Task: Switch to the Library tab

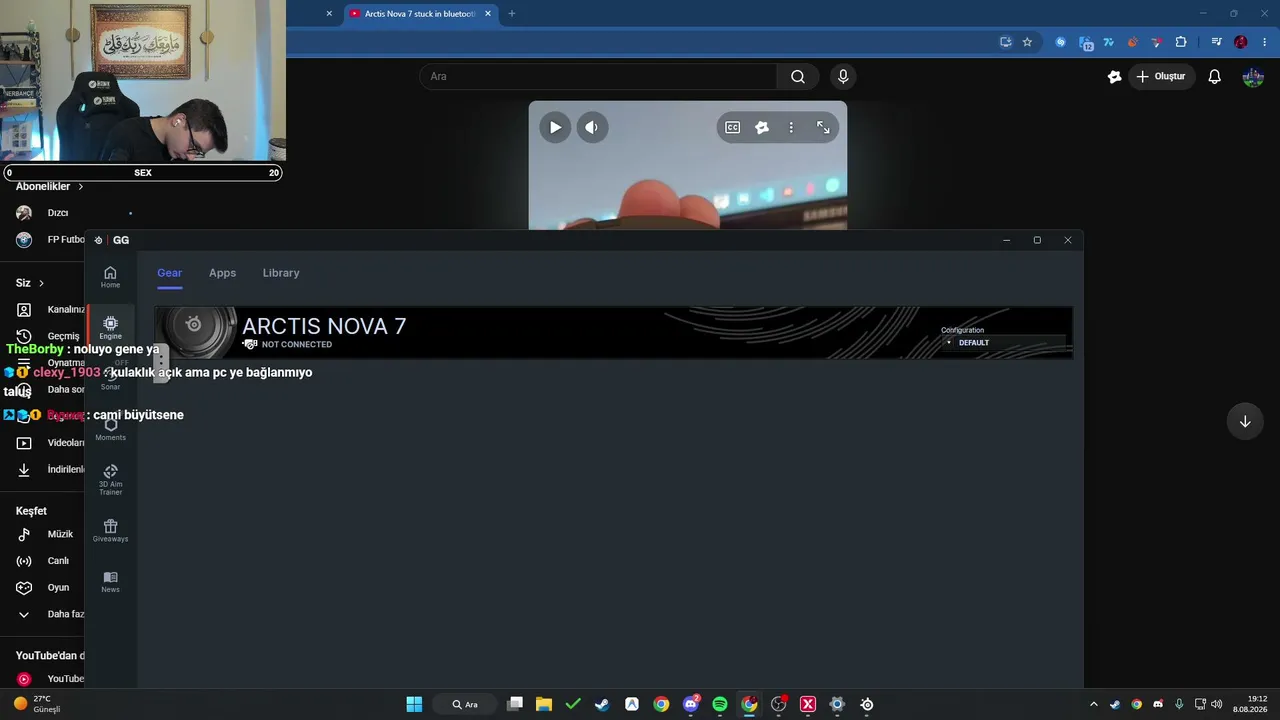Action: [x=281, y=273]
